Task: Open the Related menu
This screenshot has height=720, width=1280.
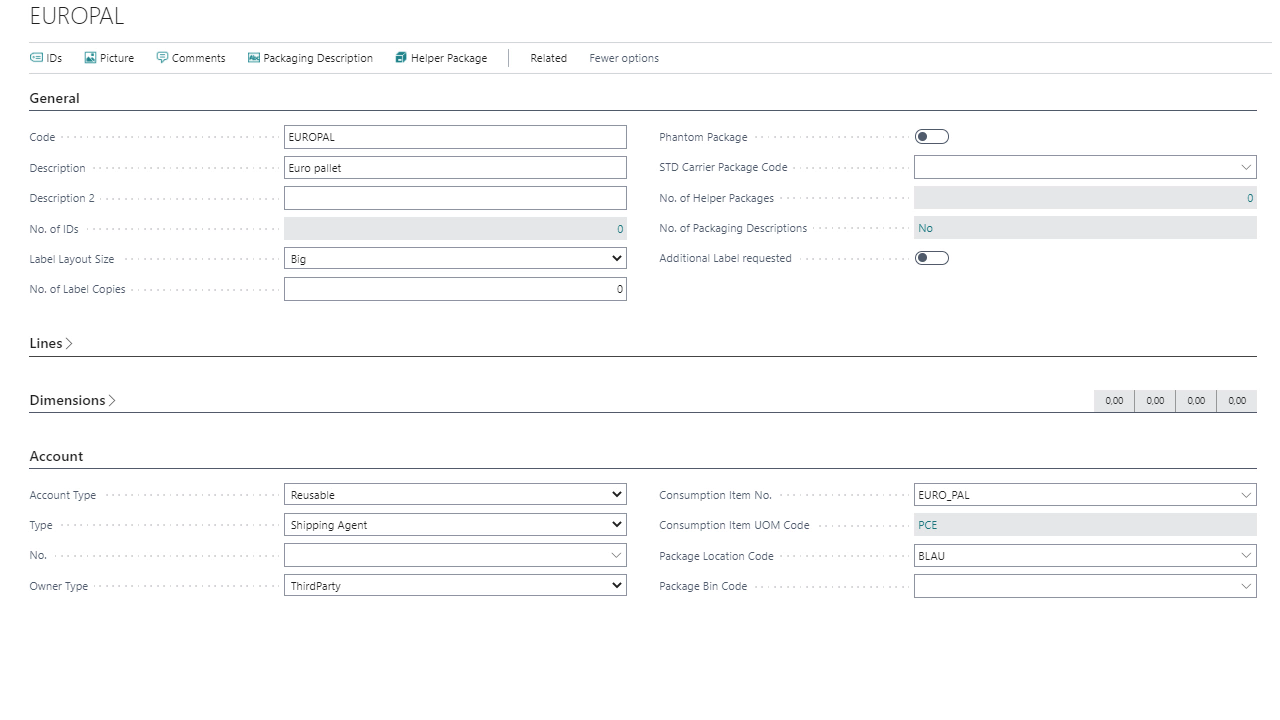Action: (548, 58)
